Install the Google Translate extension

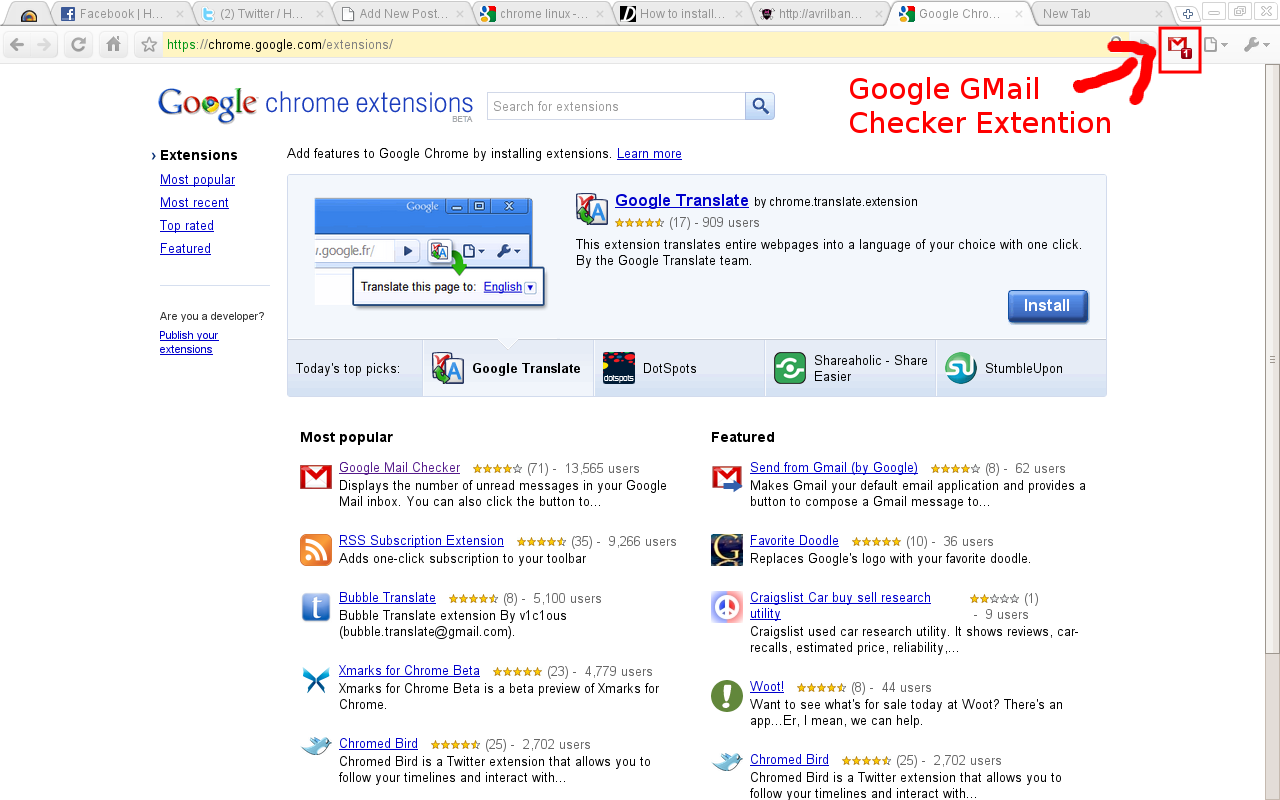pyautogui.click(x=1047, y=306)
